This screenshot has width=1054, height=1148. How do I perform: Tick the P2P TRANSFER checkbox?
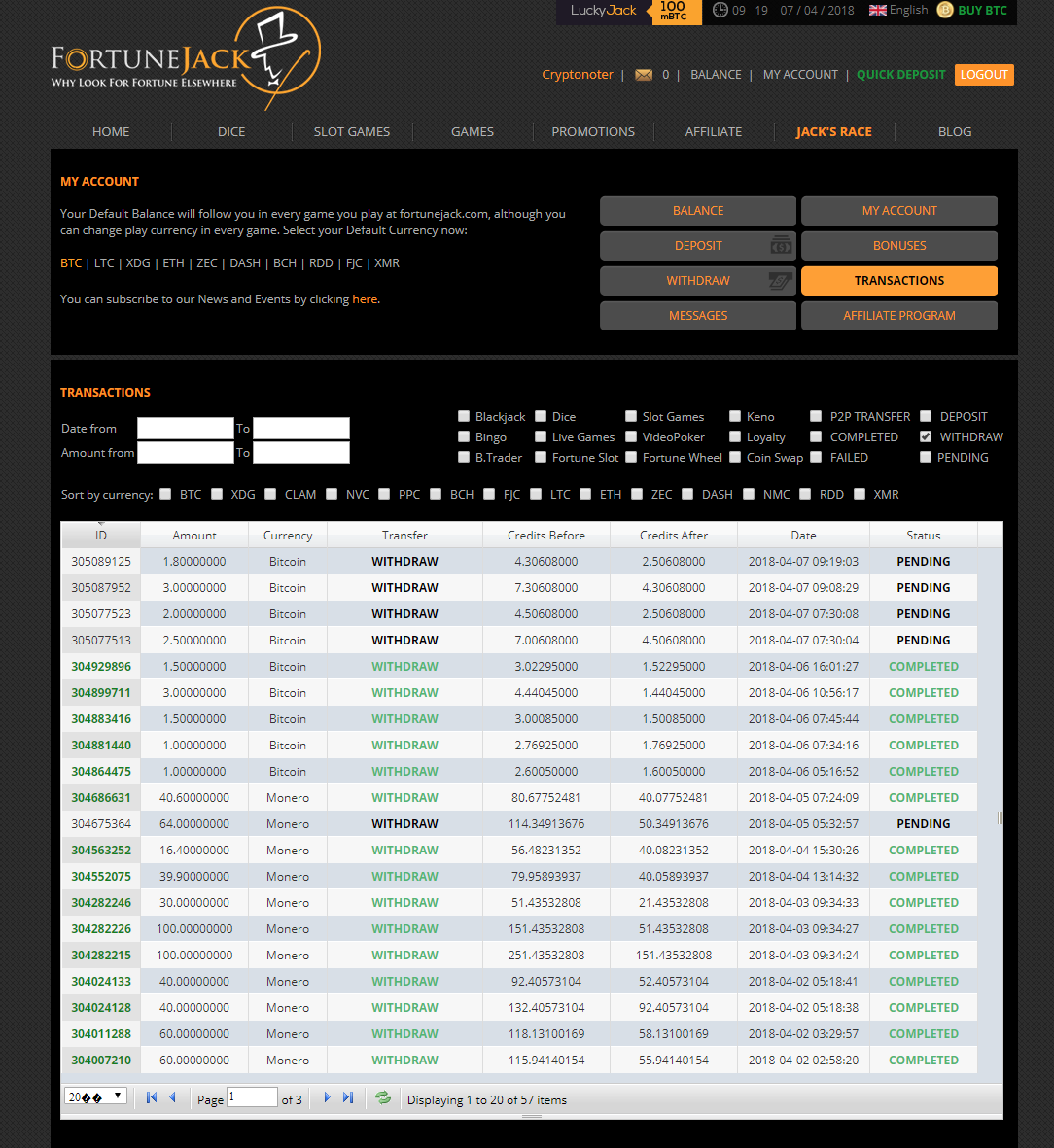coord(815,416)
